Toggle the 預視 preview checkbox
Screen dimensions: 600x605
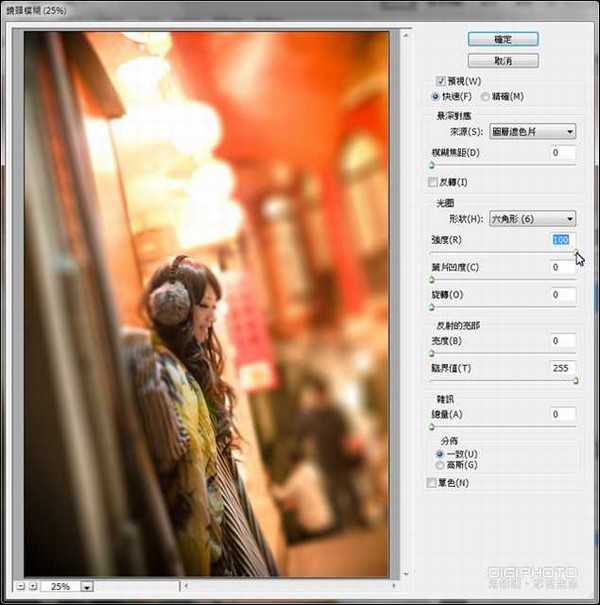[440, 81]
